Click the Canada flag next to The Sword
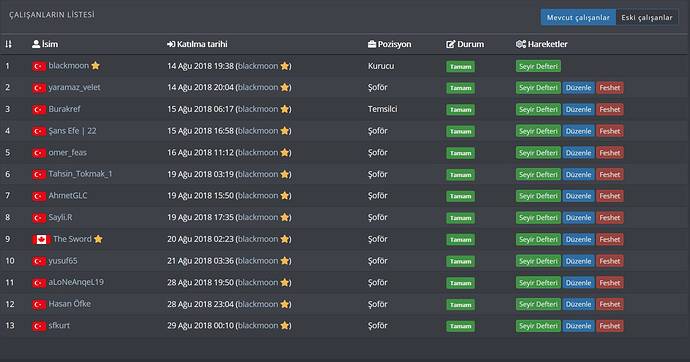Image resolution: width=690 pixels, height=362 pixels. click(x=41, y=239)
